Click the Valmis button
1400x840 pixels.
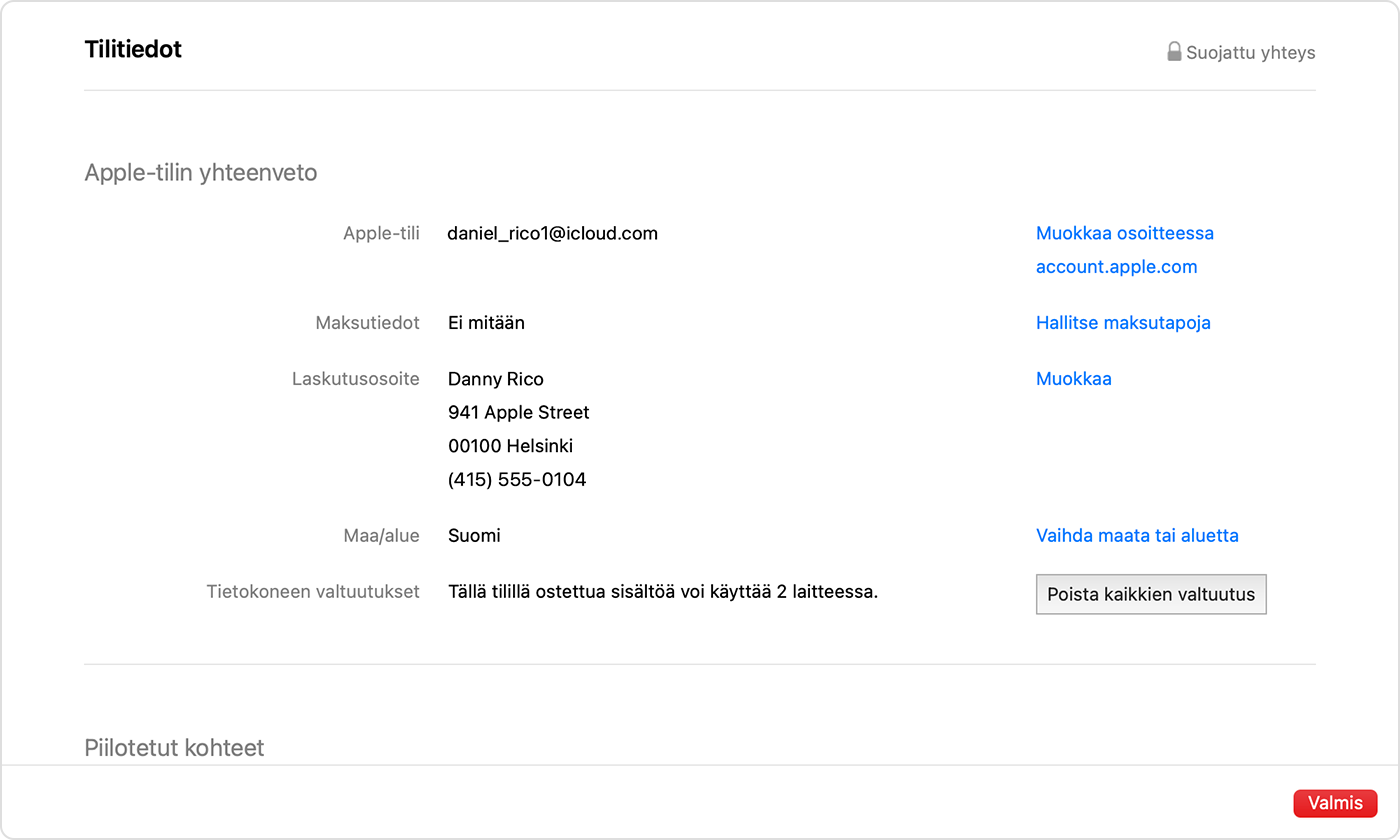tap(1335, 803)
